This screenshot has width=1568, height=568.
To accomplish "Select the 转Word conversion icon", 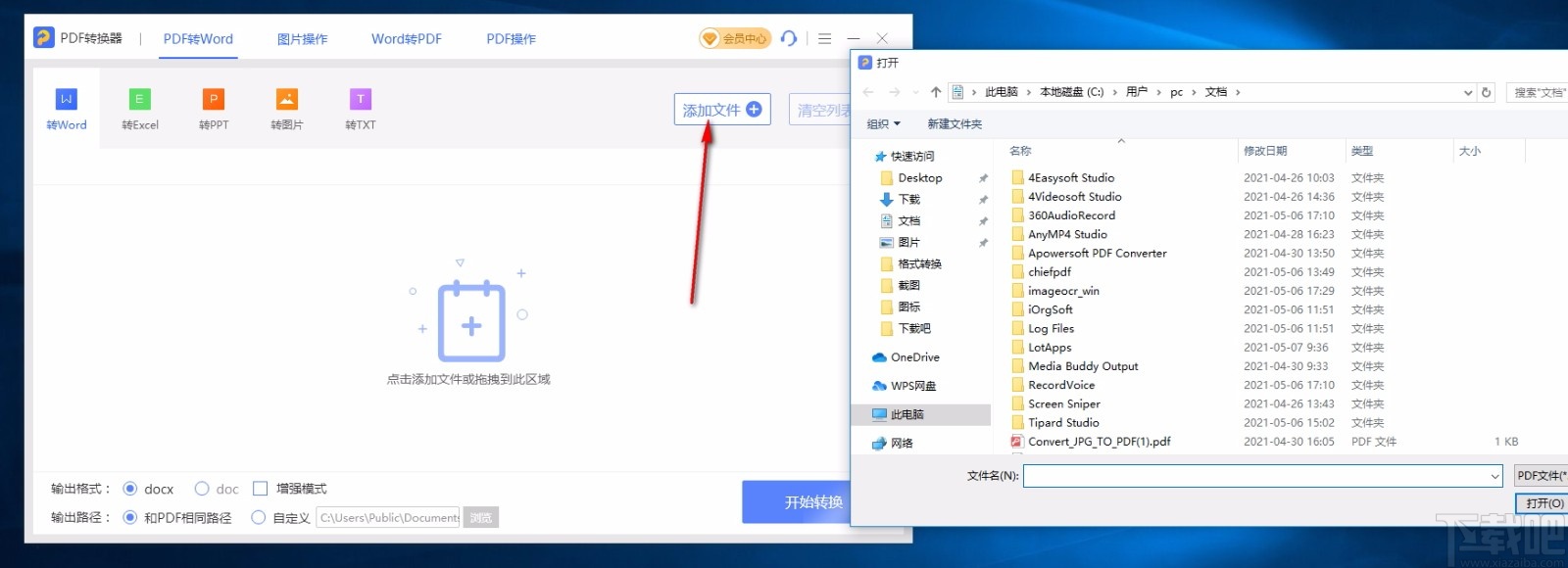I will [66, 109].
